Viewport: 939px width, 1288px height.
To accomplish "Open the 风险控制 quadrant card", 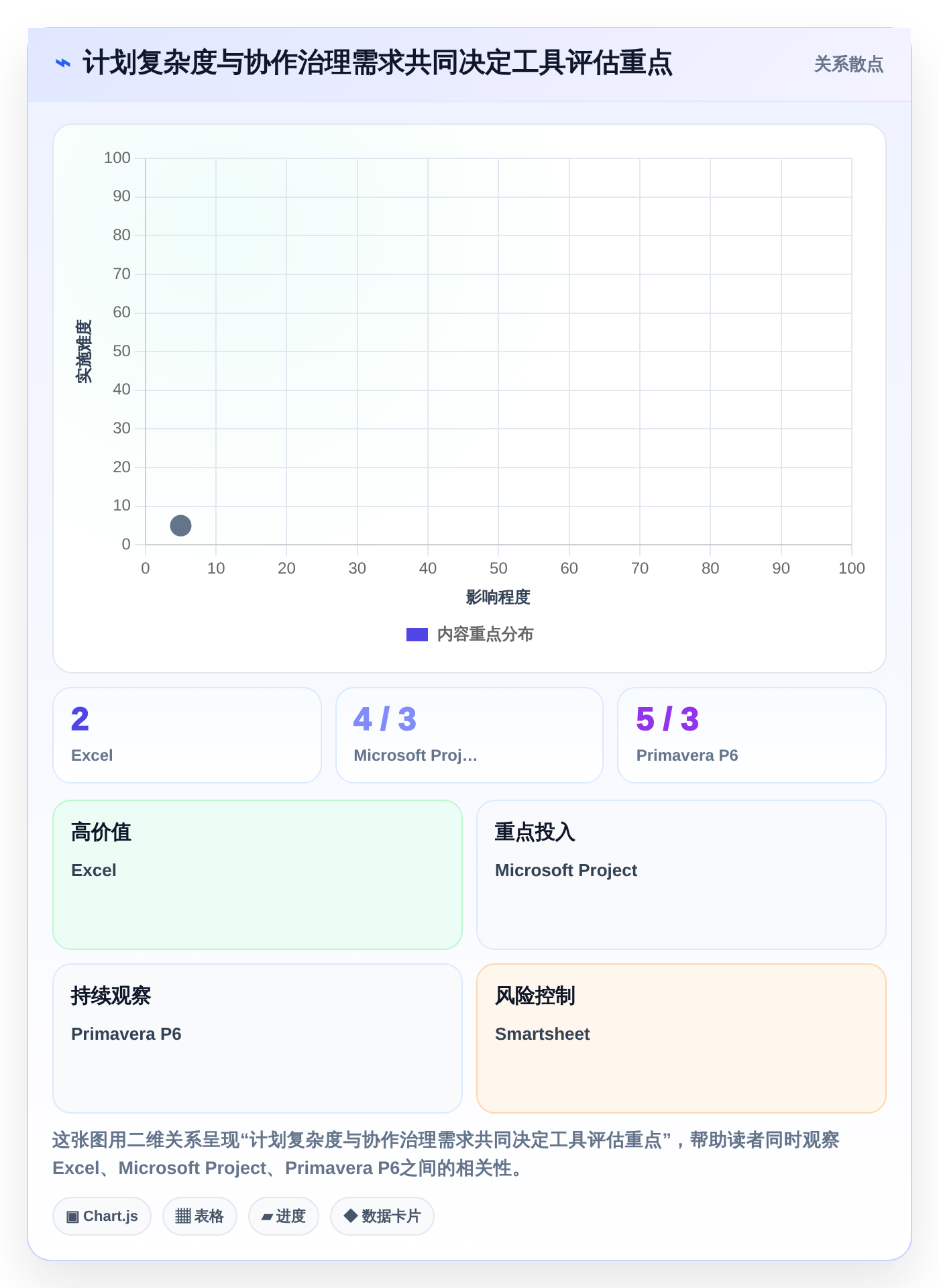I will (x=681, y=1038).
